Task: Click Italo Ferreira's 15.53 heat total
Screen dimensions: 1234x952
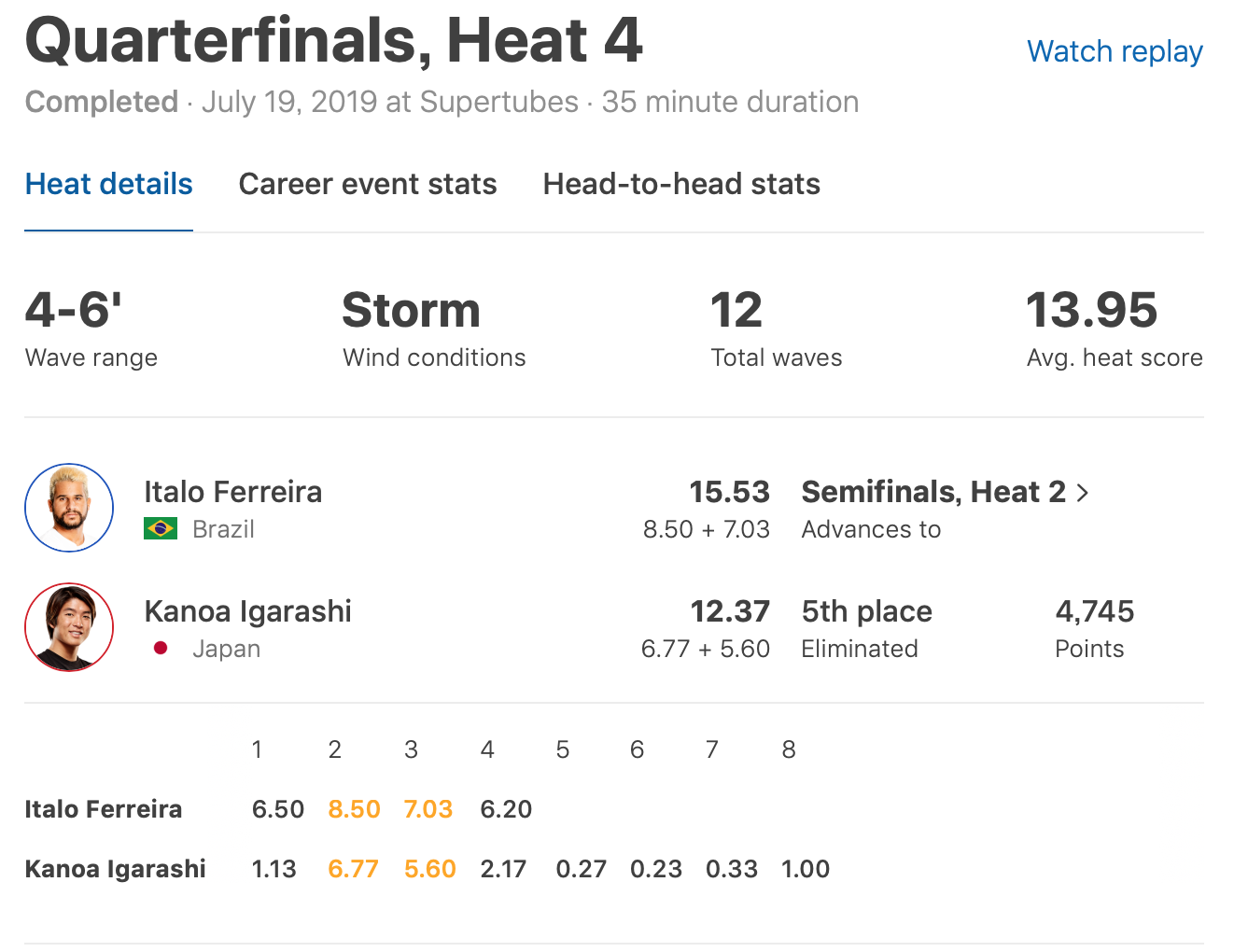Action: [729, 492]
